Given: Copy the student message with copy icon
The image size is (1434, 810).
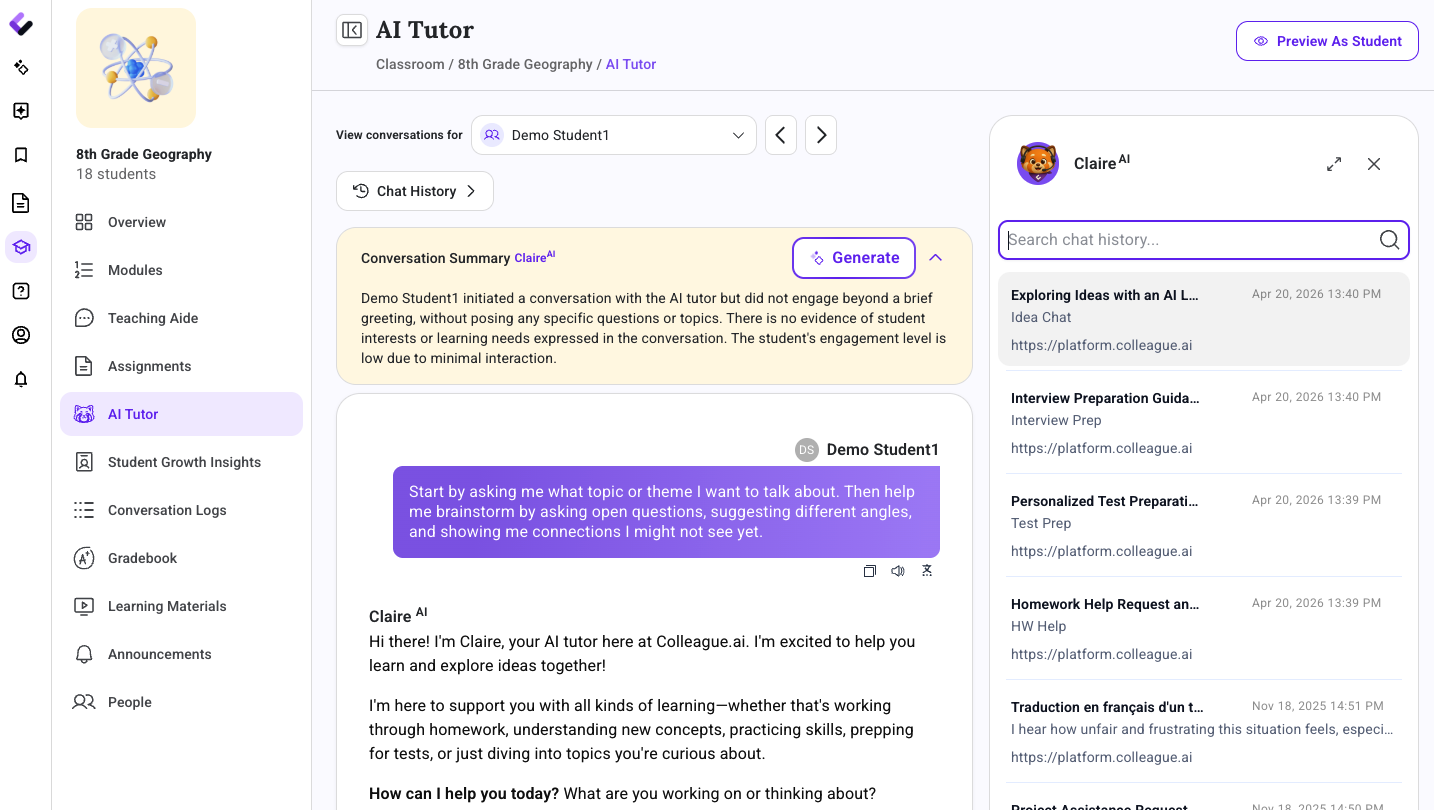Looking at the screenshot, I should pos(870,571).
